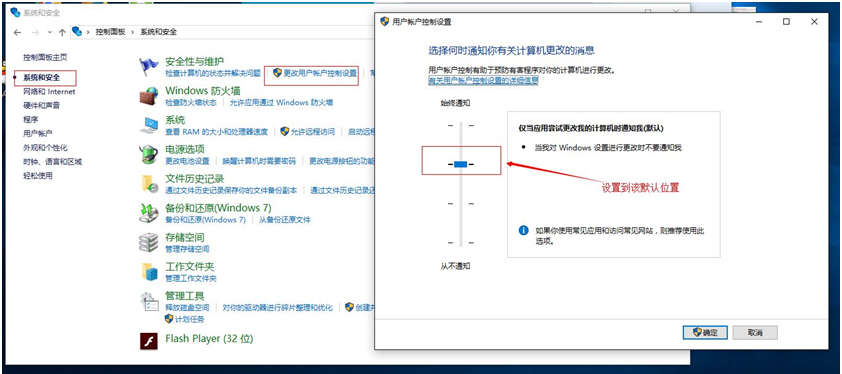Confirm UAC settings with 确定 button

coord(705,333)
